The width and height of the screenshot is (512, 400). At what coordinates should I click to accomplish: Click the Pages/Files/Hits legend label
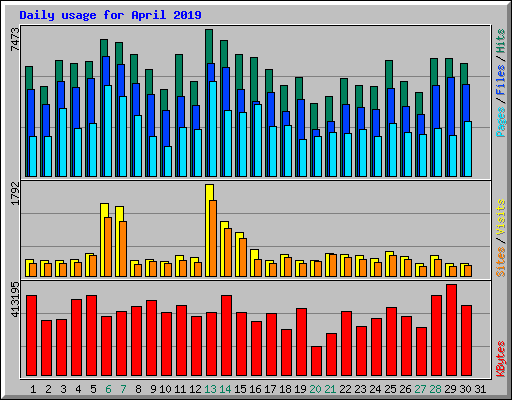(500, 83)
